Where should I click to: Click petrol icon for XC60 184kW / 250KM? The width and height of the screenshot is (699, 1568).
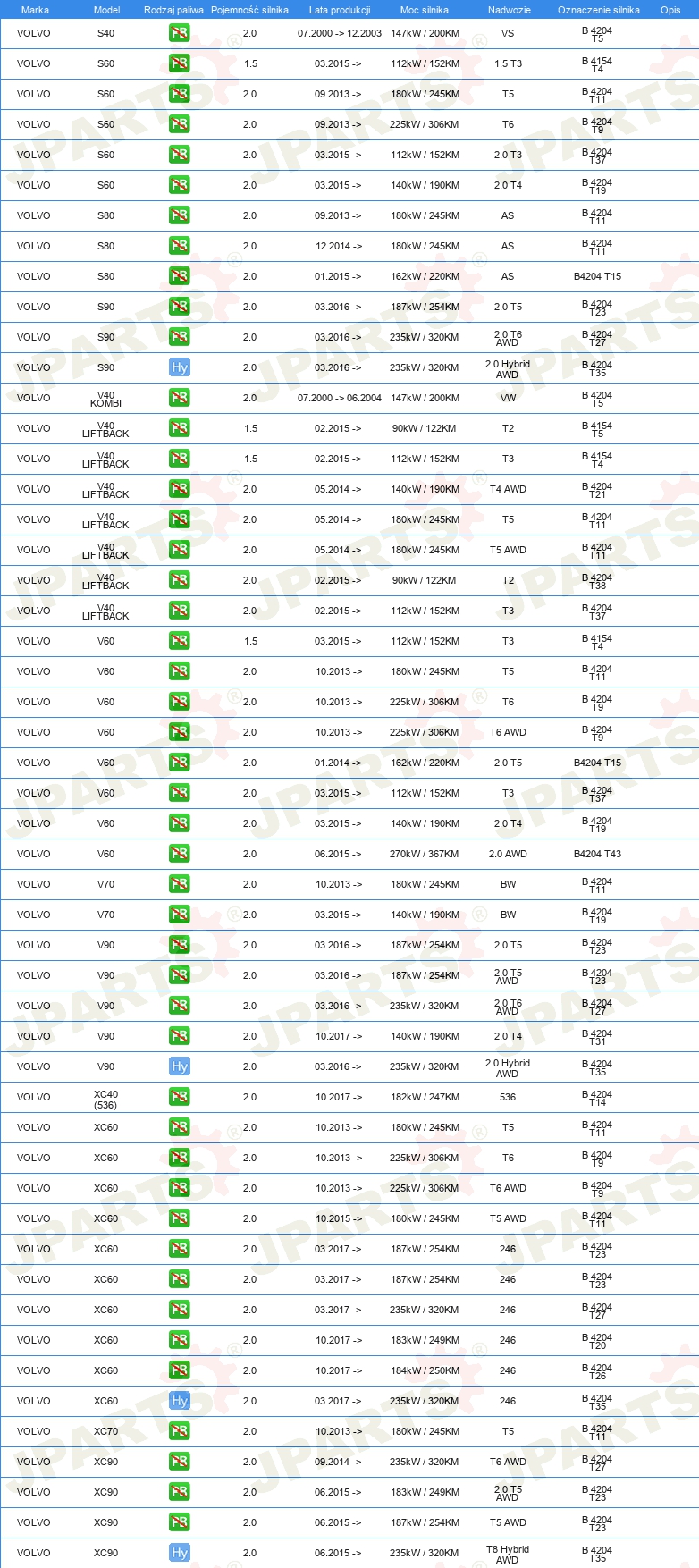click(179, 1370)
